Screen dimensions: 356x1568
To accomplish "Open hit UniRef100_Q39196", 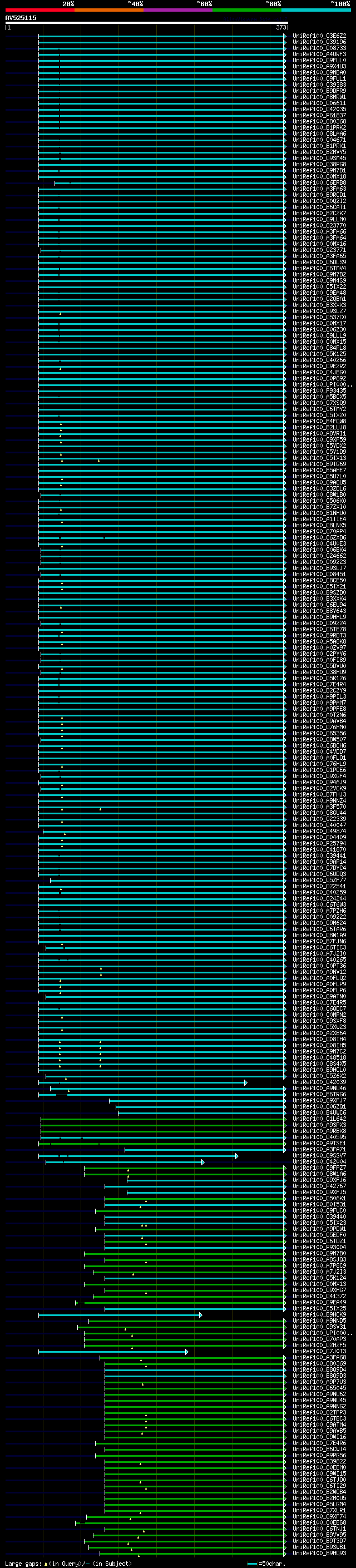I will [319, 42].
